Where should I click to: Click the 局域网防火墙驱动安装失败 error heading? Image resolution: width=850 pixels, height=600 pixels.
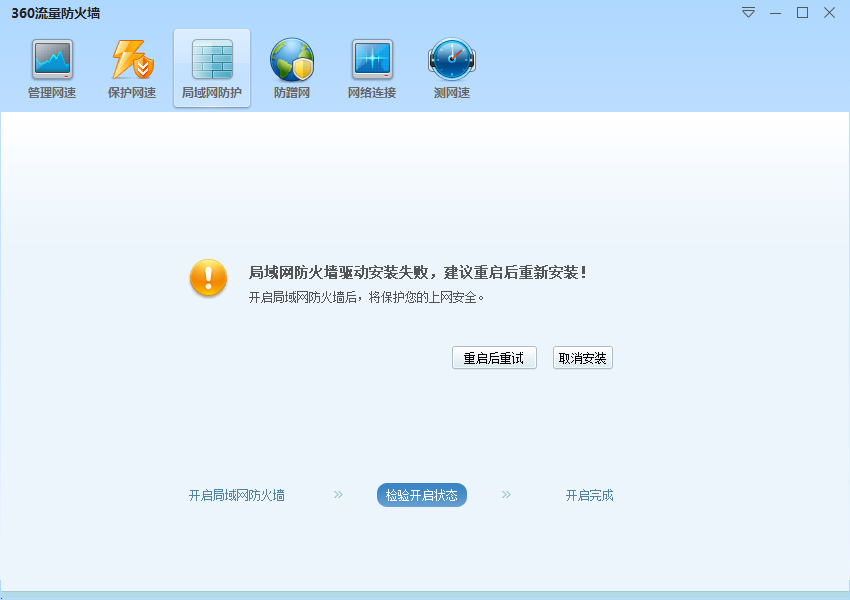click(x=417, y=272)
